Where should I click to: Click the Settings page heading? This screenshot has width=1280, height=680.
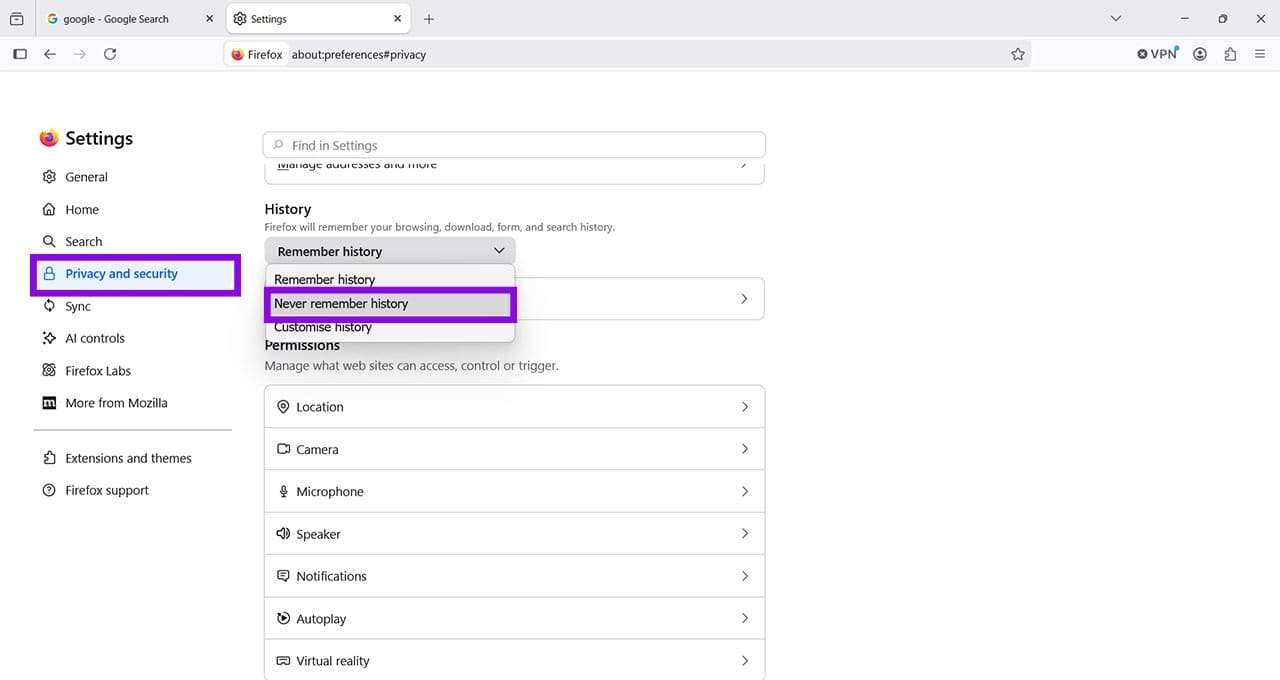[x=99, y=139]
